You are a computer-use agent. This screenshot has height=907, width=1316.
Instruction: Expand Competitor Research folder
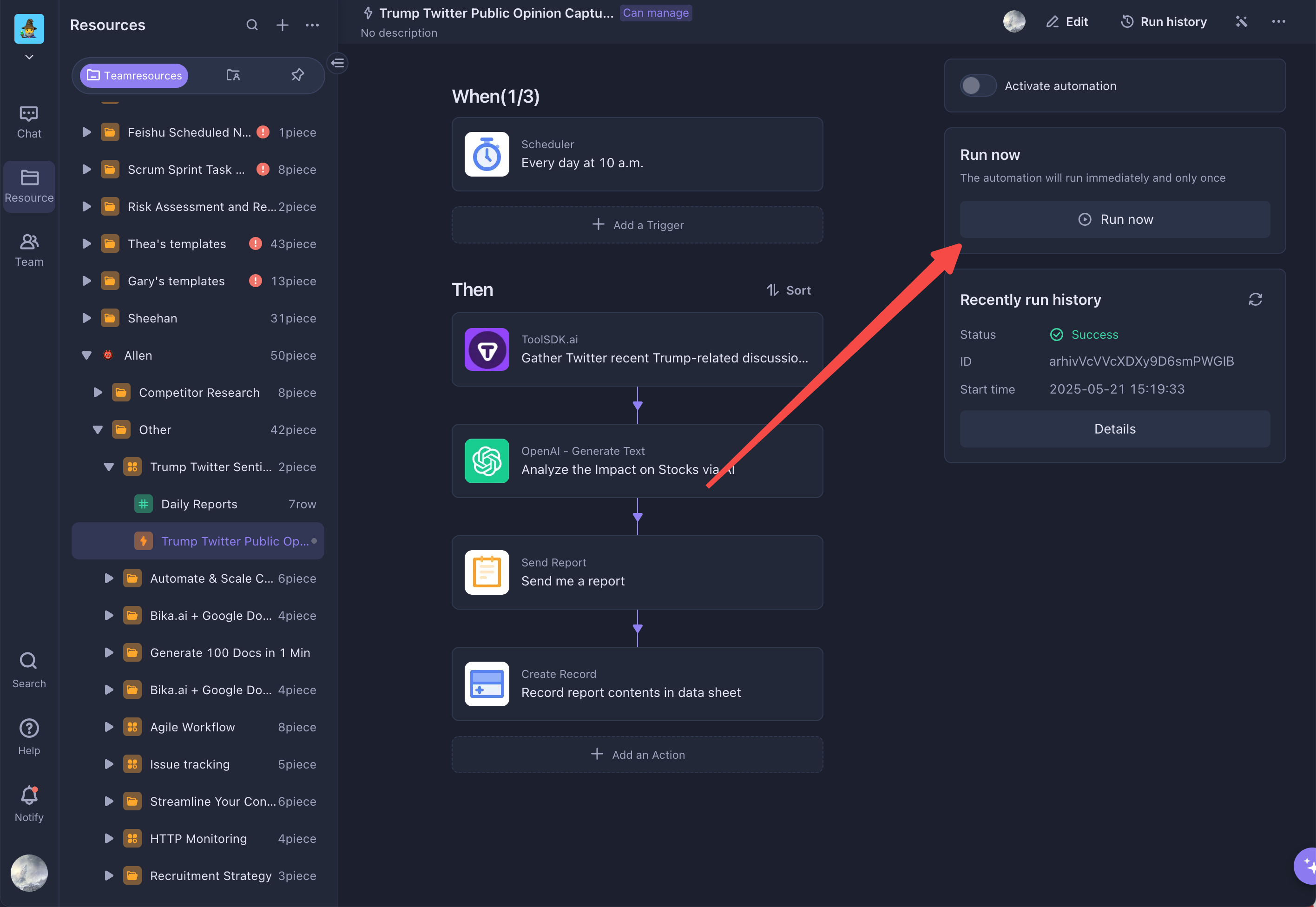coord(98,393)
